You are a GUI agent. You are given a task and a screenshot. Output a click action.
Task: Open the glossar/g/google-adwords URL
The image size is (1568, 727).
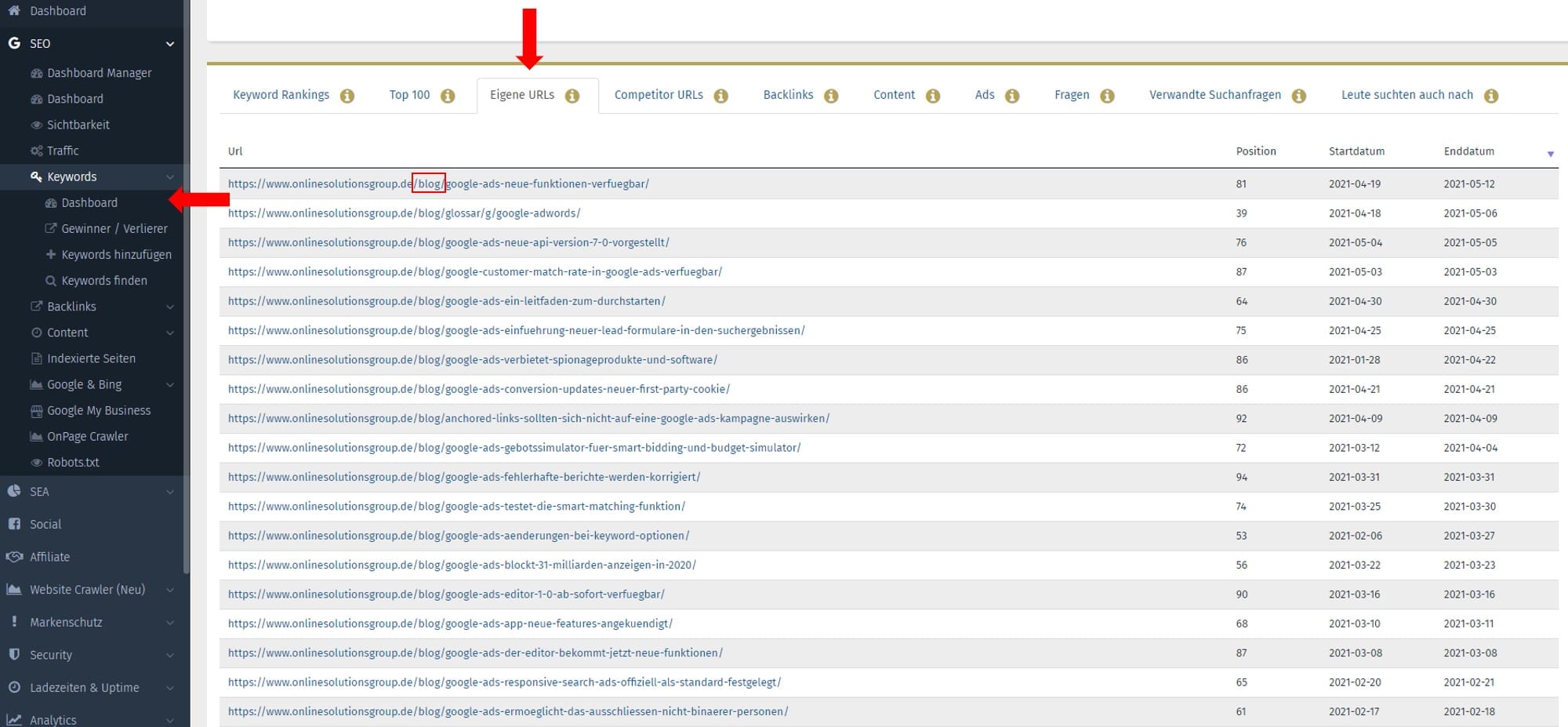point(404,213)
